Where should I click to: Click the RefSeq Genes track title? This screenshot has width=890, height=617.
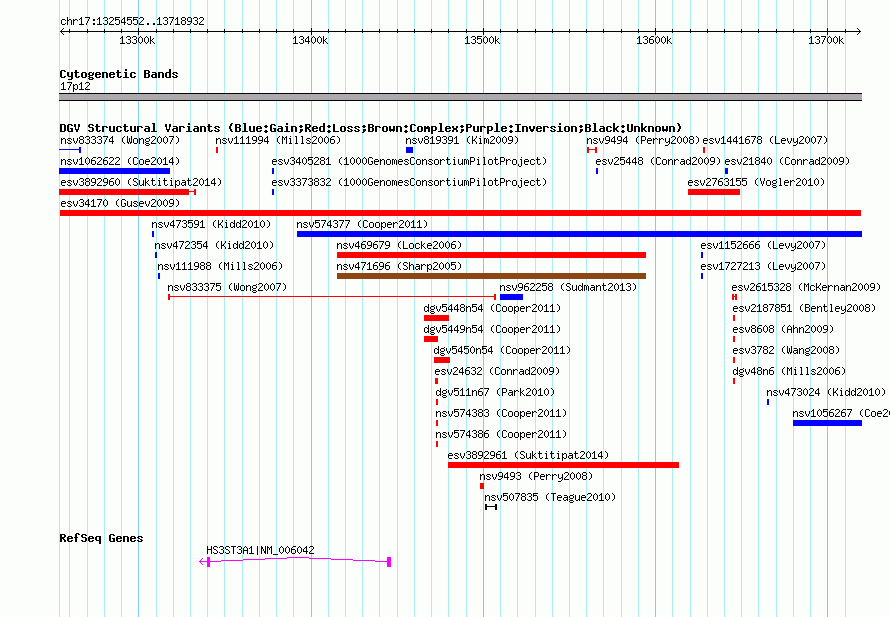pyautogui.click(x=101, y=538)
